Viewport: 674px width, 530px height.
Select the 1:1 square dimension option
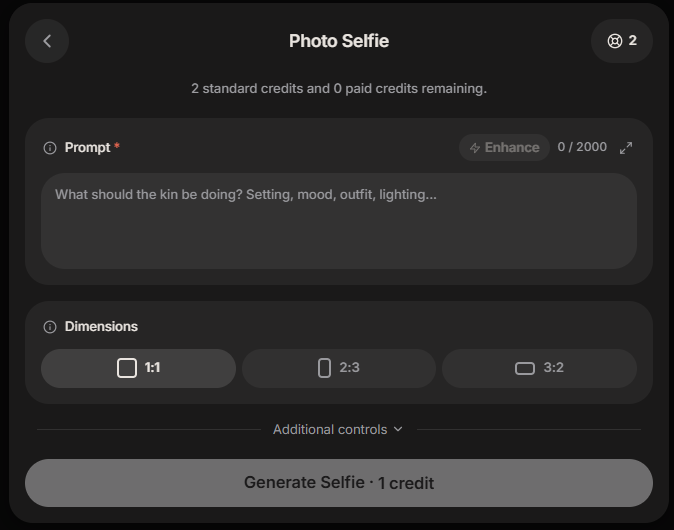pyautogui.click(x=138, y=368)
